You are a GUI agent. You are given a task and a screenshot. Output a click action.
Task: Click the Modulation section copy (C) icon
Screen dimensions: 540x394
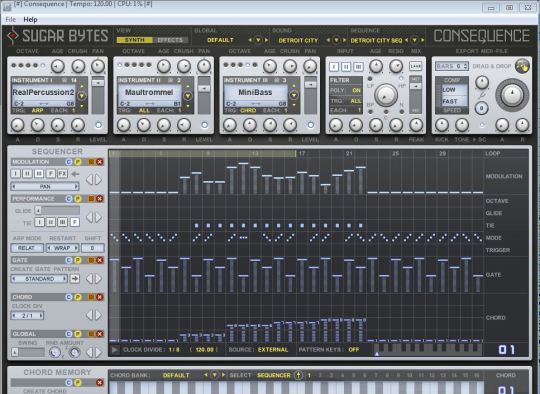(69, 162)
